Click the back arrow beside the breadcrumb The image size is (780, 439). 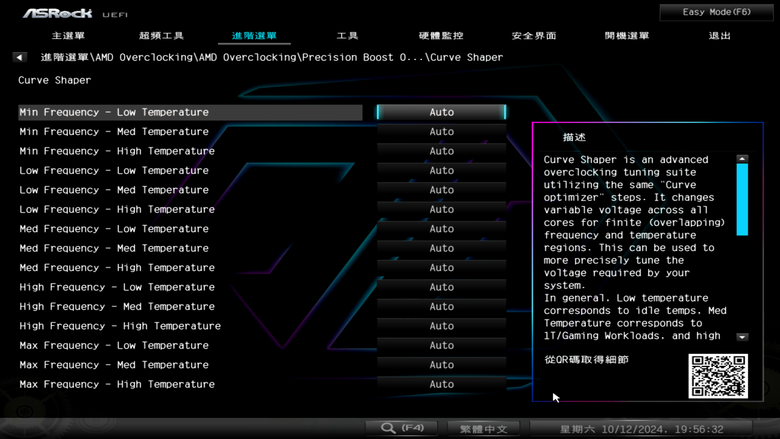coord(19,57)
